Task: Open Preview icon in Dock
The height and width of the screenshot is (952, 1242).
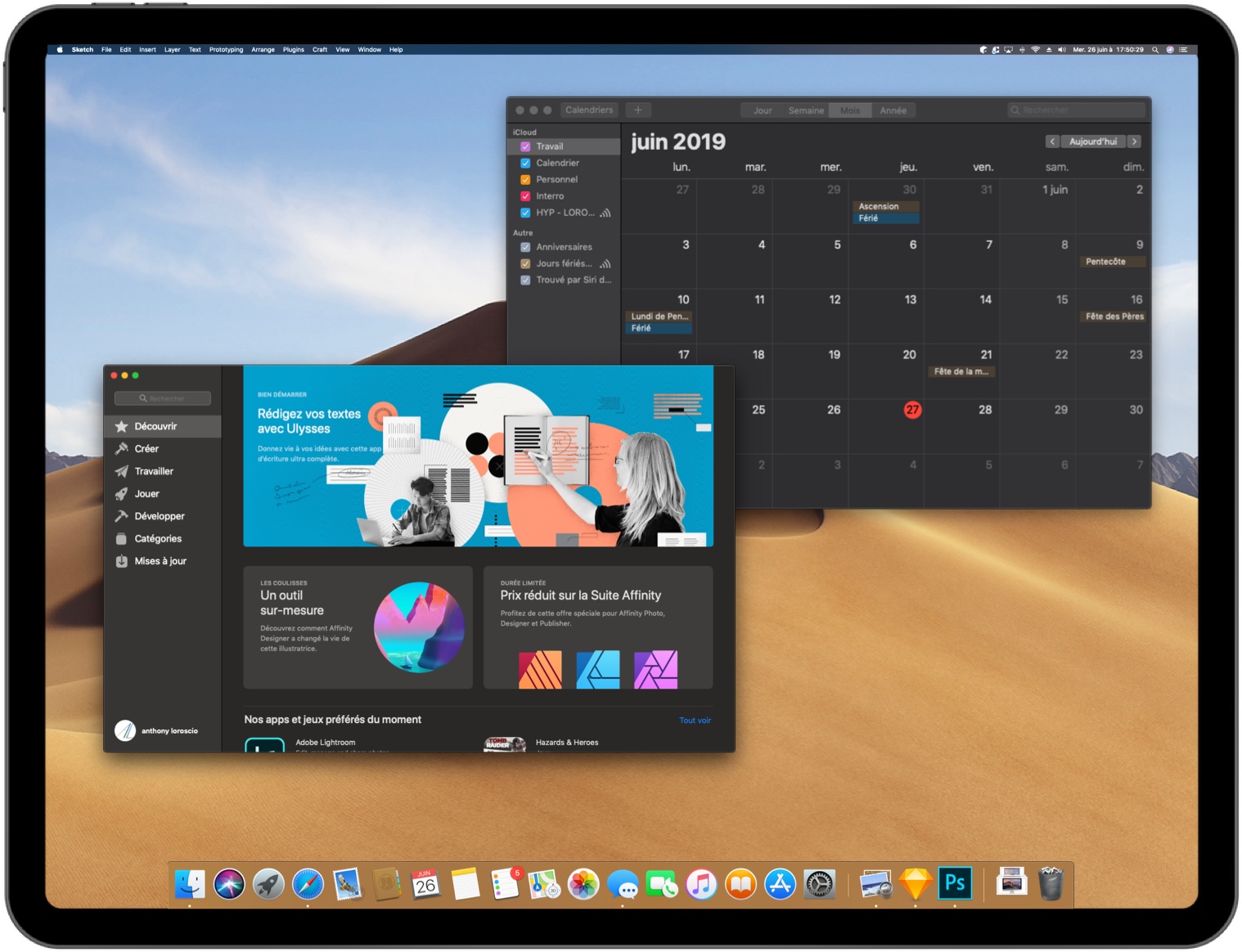Action: tap(876, 884)
